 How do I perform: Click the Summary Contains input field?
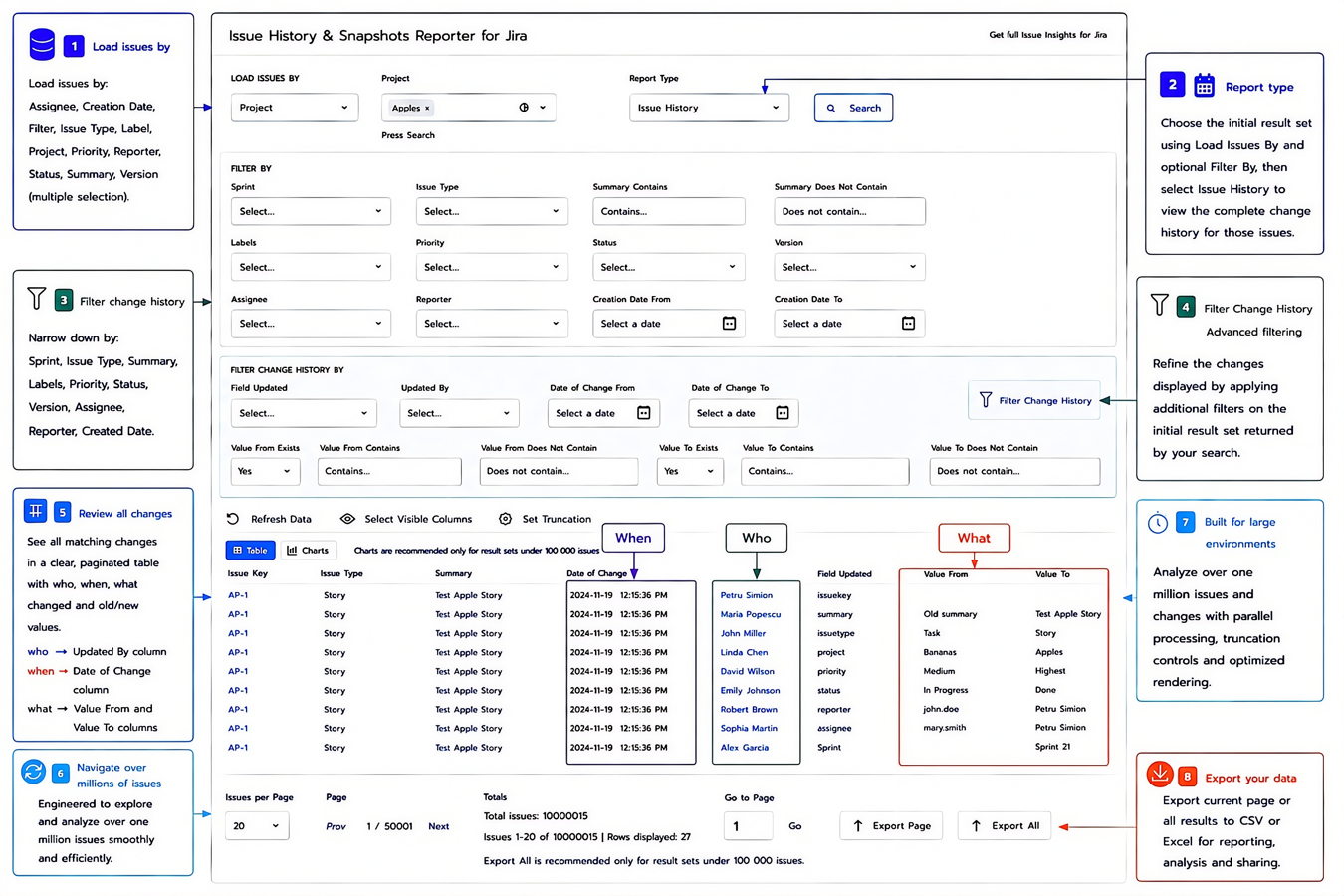pos(668,211)
